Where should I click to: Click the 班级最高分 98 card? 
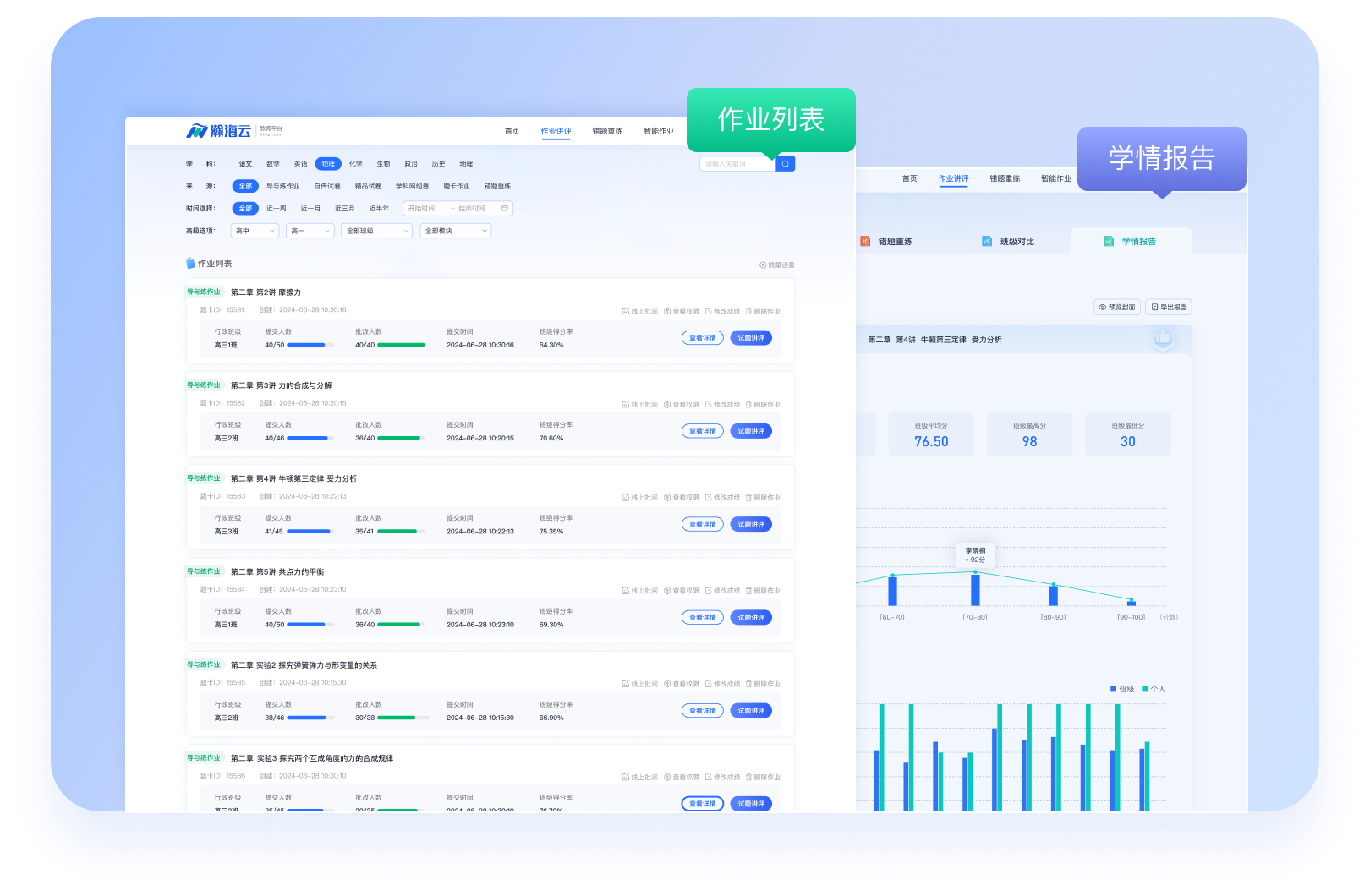pos(1029,434)
